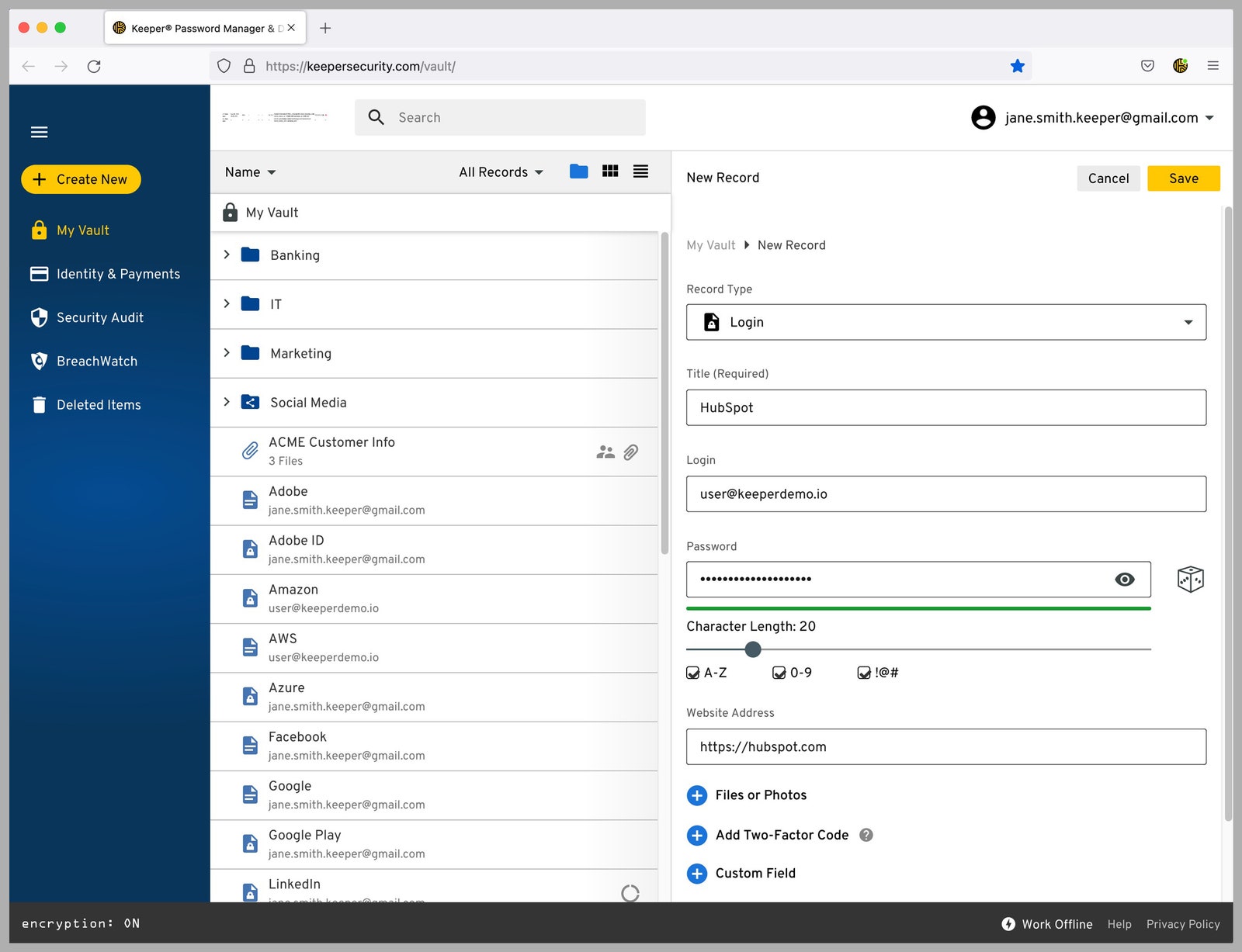Screen dimensions: 1242x952
Task: Uncheck the A-Z letters checkbox
Action: 693,673
